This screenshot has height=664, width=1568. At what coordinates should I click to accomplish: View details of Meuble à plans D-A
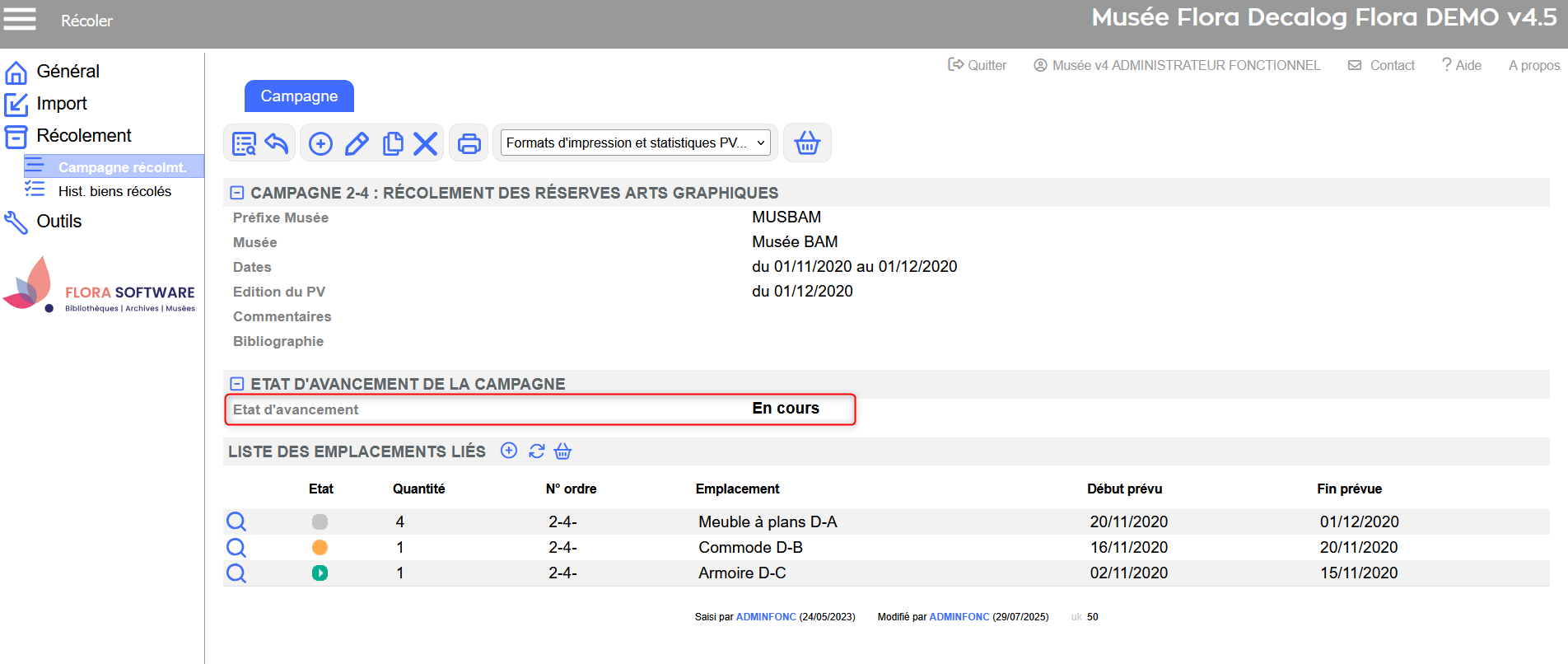click(x=236, y=521)
